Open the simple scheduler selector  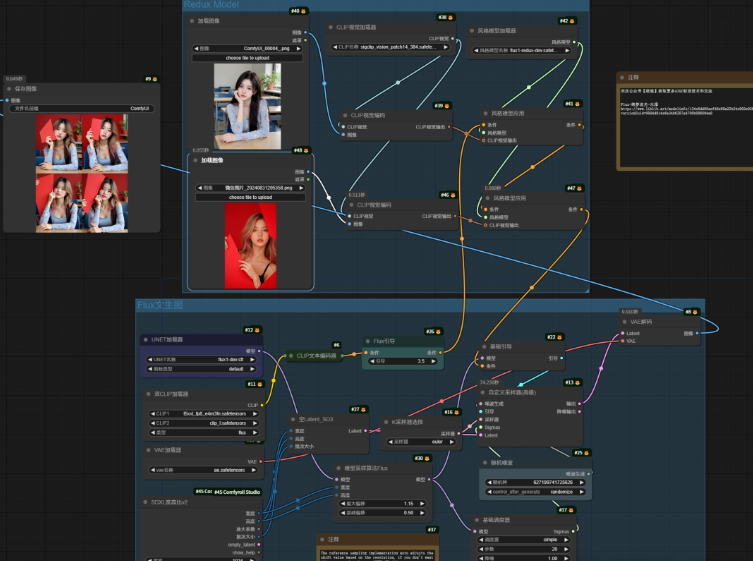(524, 539)
